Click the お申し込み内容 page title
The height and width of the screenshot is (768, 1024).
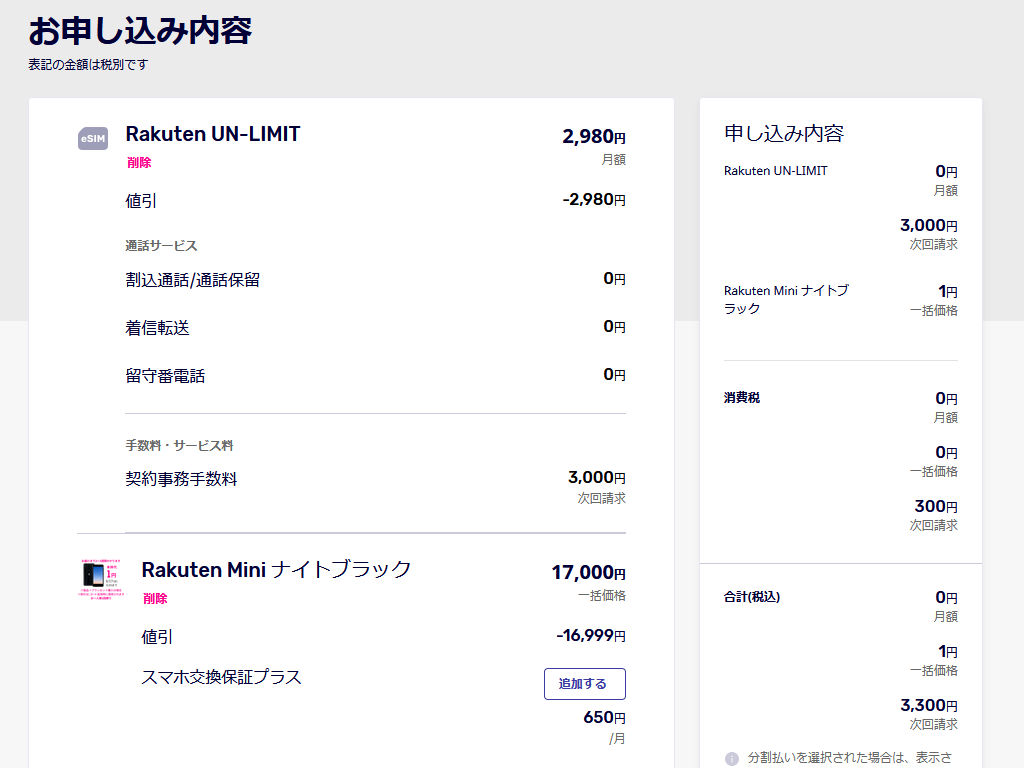(x=140, y=31)
